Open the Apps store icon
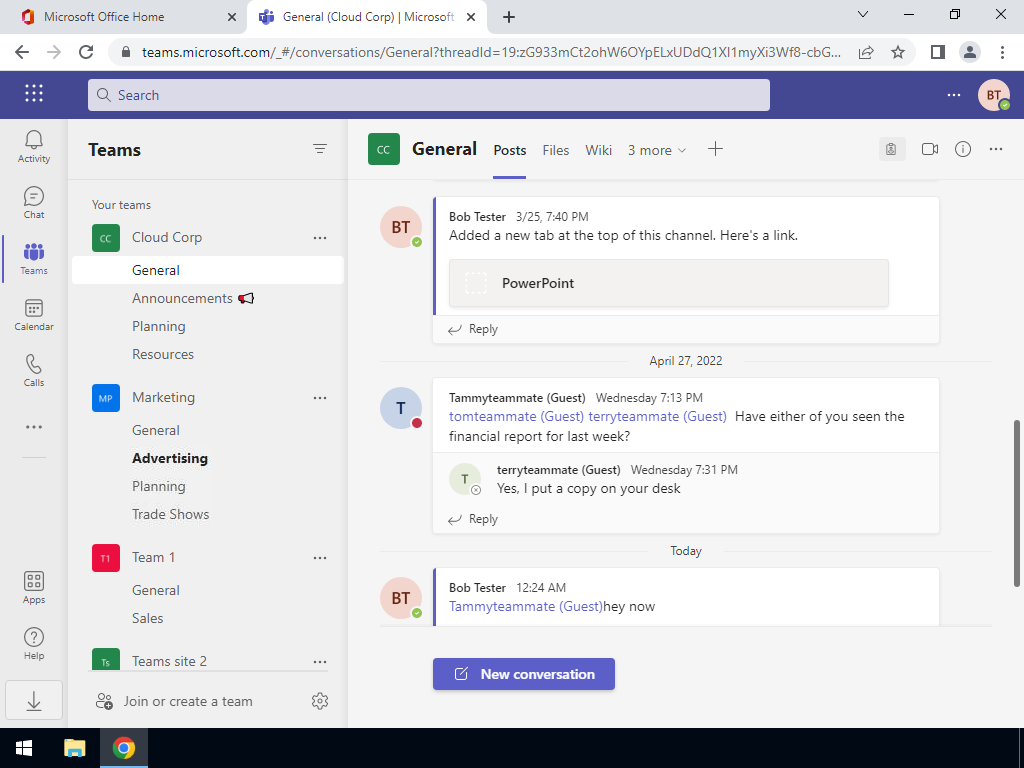This screenshot has height=768, width=1024. click(34, 588)
